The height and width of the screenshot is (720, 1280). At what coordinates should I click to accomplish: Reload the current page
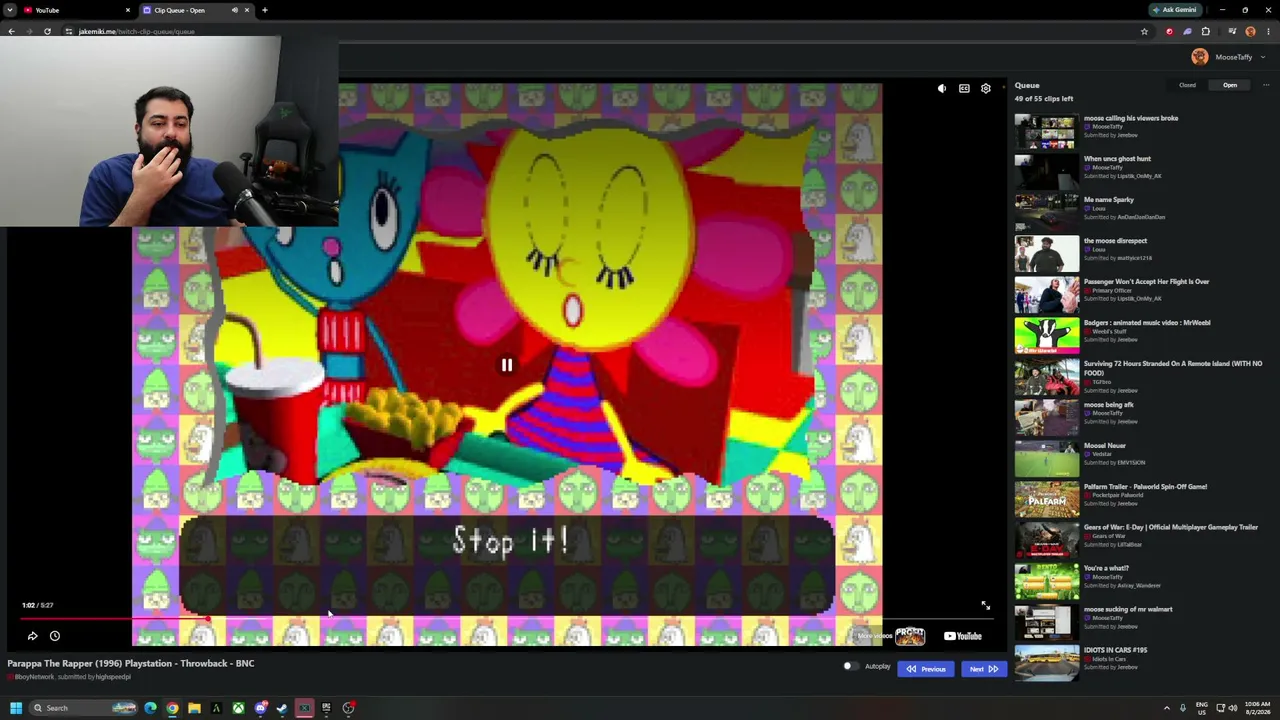tap(47, 32)
